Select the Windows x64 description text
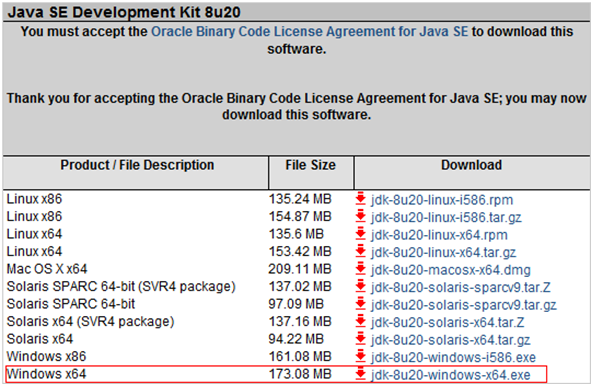This screenshot has width=591, height=384. (x=46, y=374)
